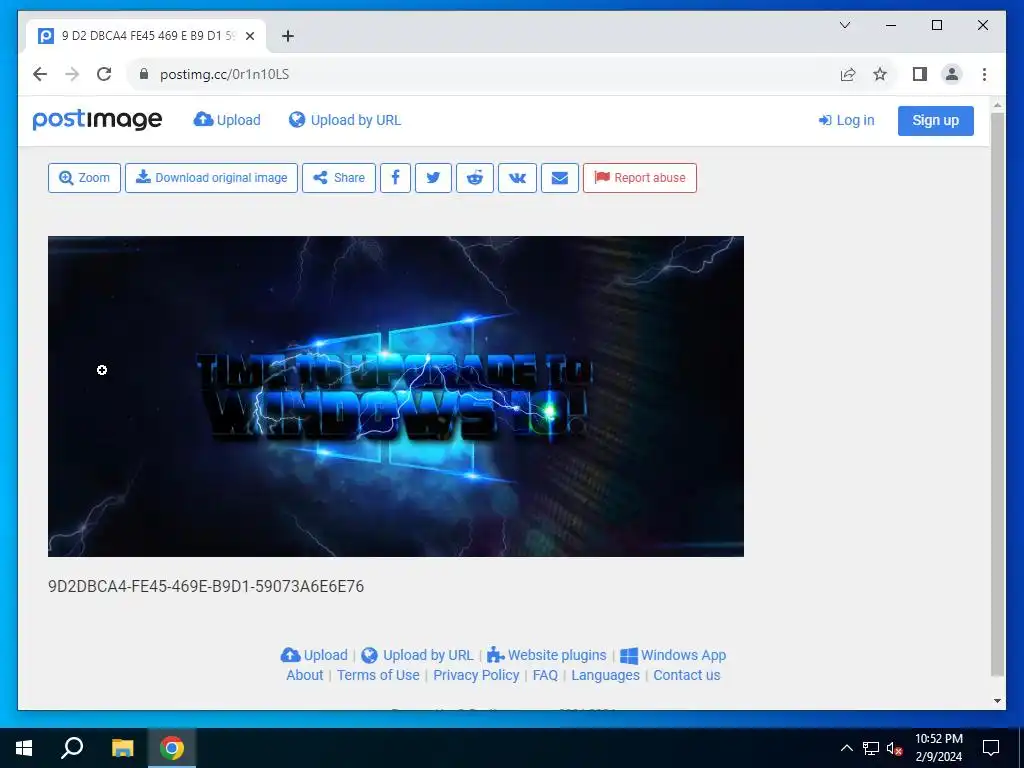This screenshot has width=1024, height=768.
Task: View site information via lock icon
Action: [x=144, y=74]
